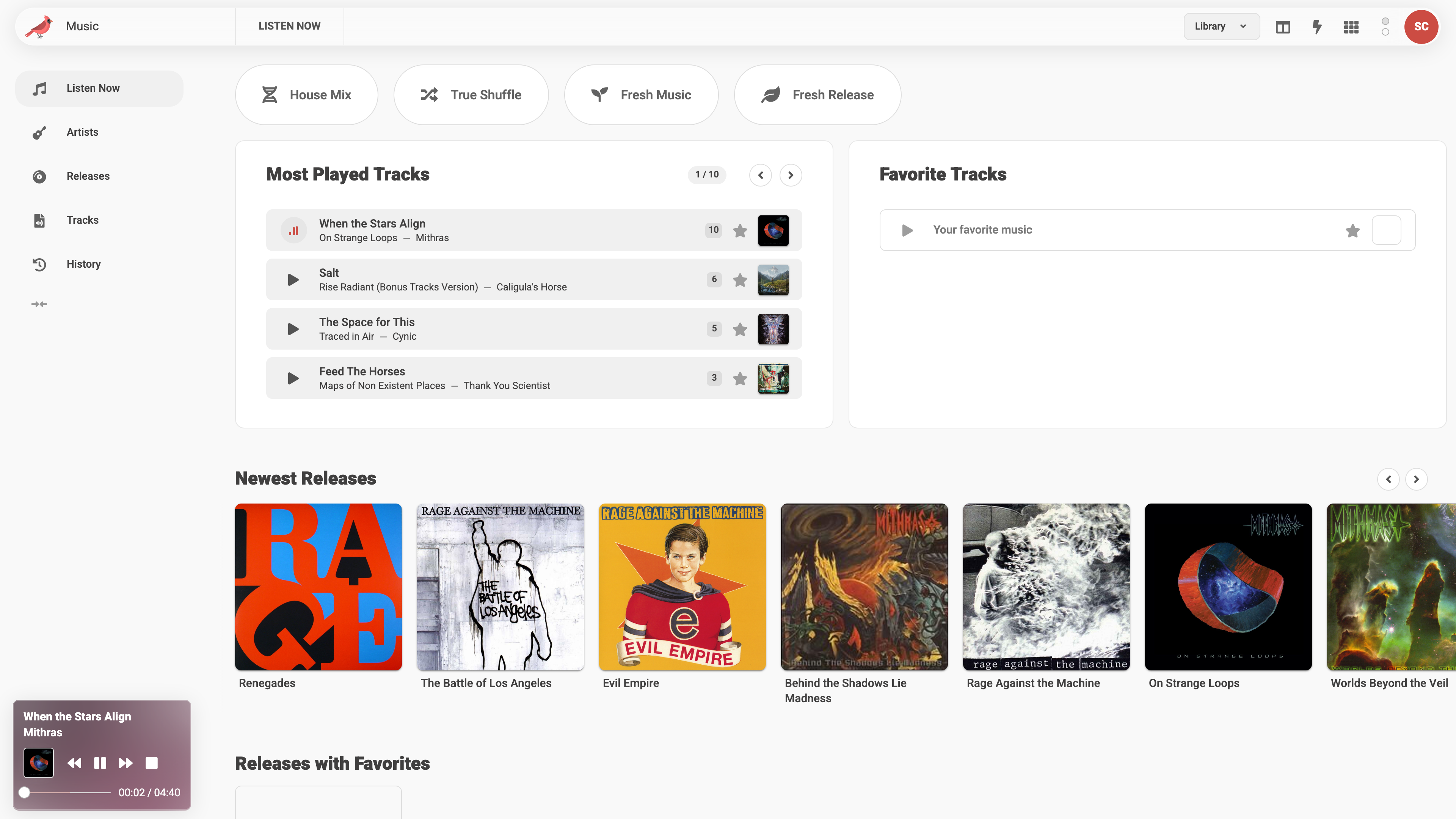This screenshot has width=1456, height=819.
Task: Favorite When the Stars Align with star
Action: pos(740,231)
